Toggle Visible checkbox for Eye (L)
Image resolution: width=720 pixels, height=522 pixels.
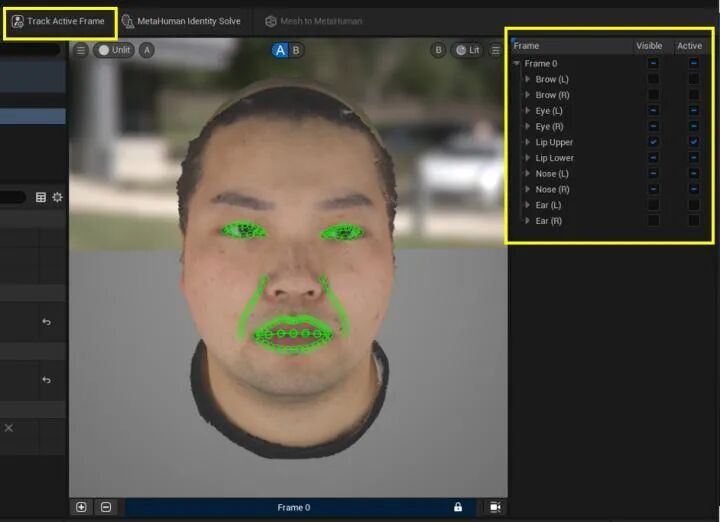[653, 110]
